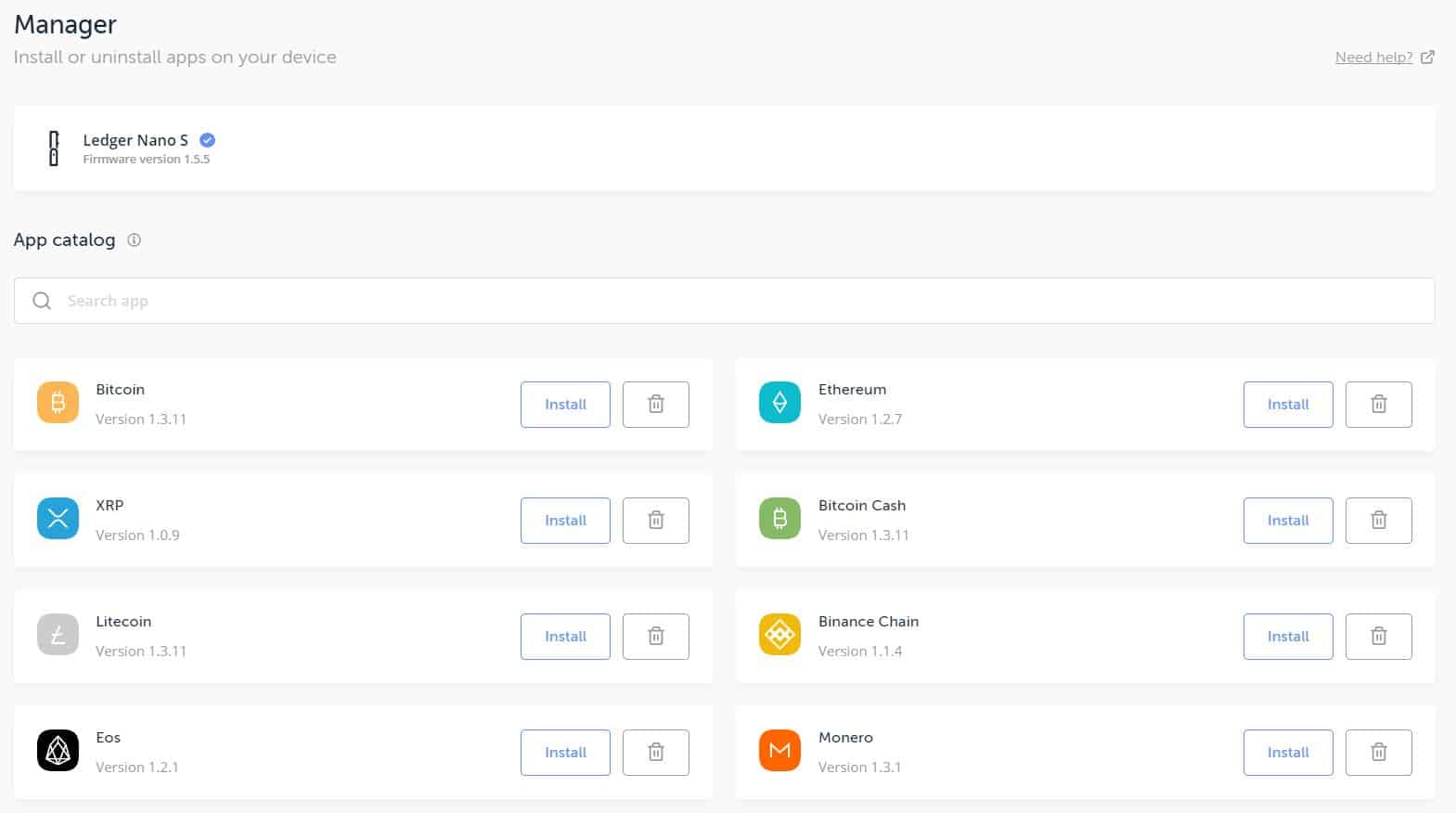1456x813 pixels.
Task: Install the XRP app
Action: tap(565, 521)
